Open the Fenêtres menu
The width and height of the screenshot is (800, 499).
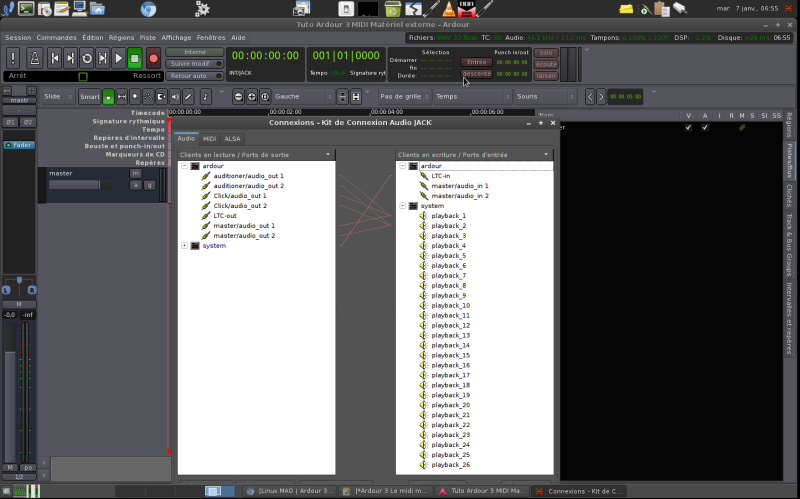(x=210, y=37)
